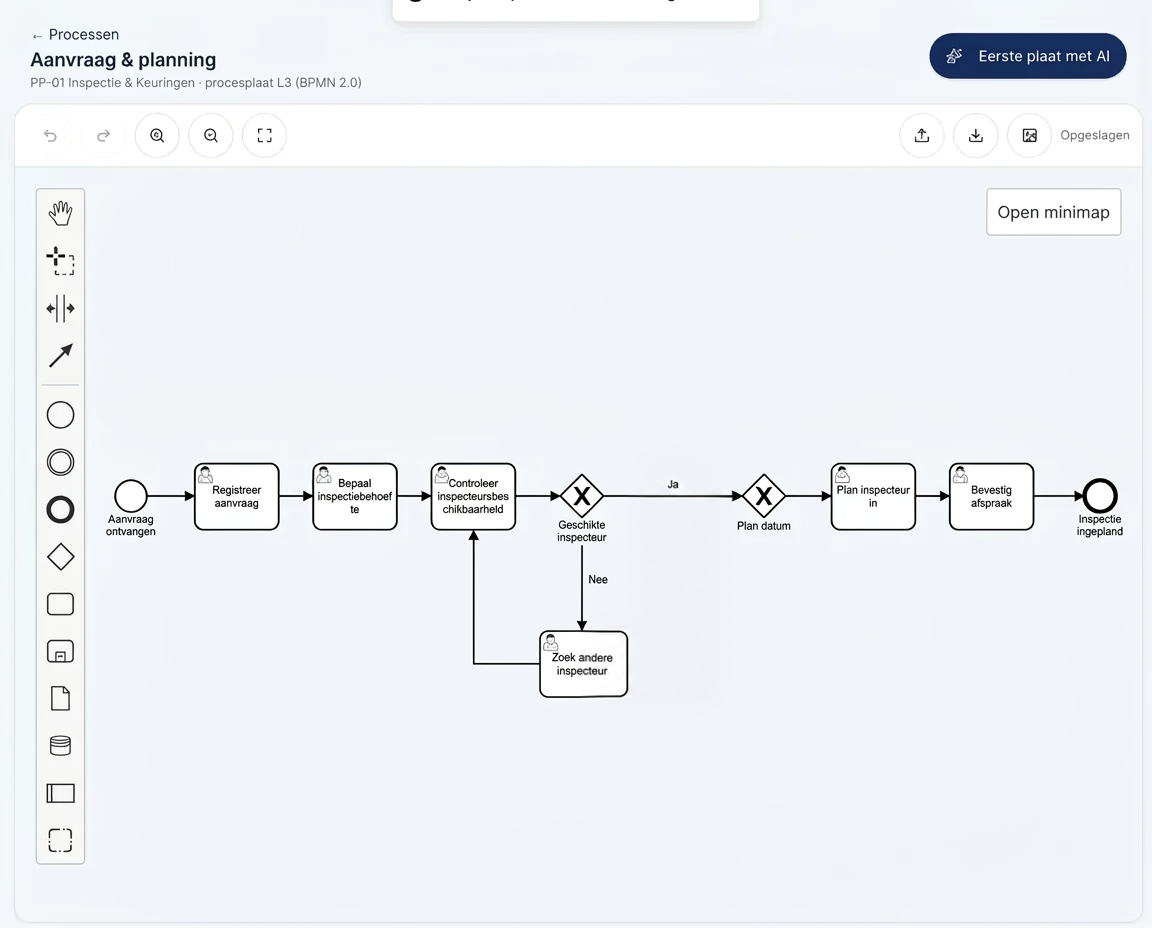Pick the dashed group shape in the palette
This screenshot has height=928, width=1152.
click(x=60, y=841)
